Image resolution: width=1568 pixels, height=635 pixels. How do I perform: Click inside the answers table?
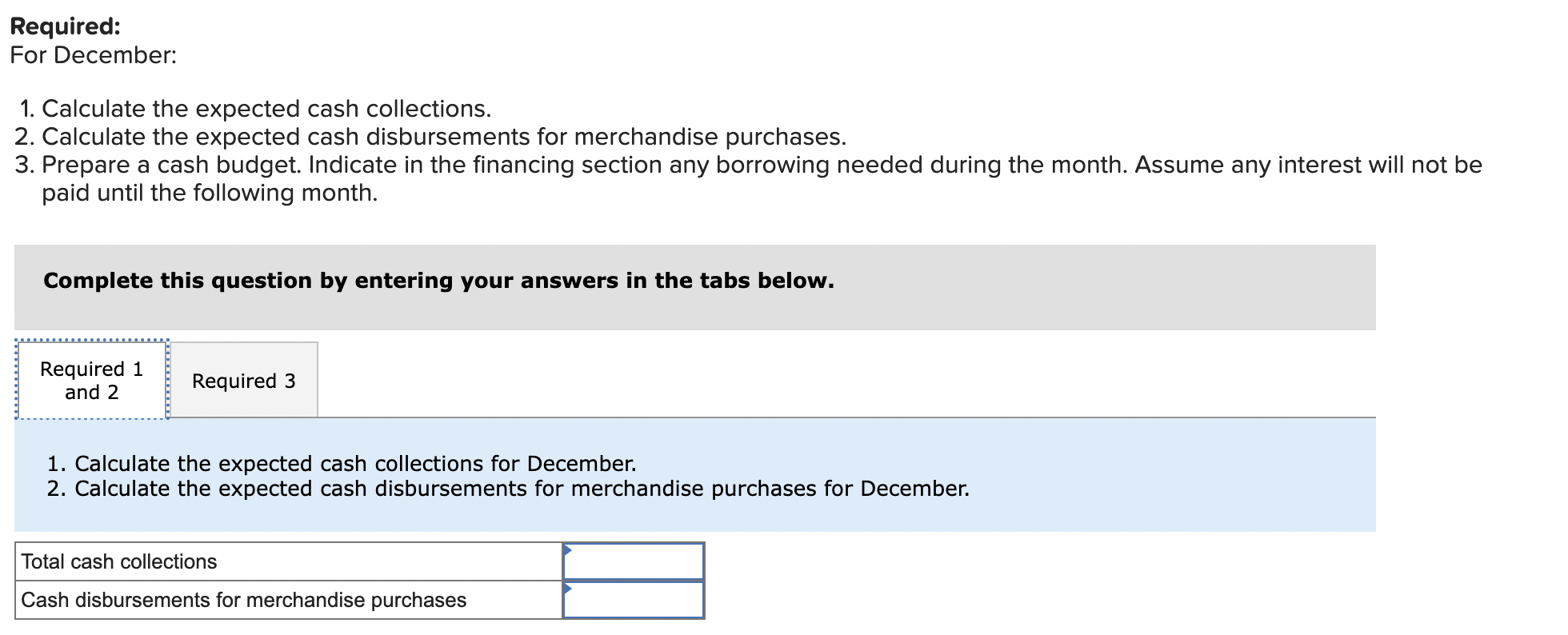[360, 581]
